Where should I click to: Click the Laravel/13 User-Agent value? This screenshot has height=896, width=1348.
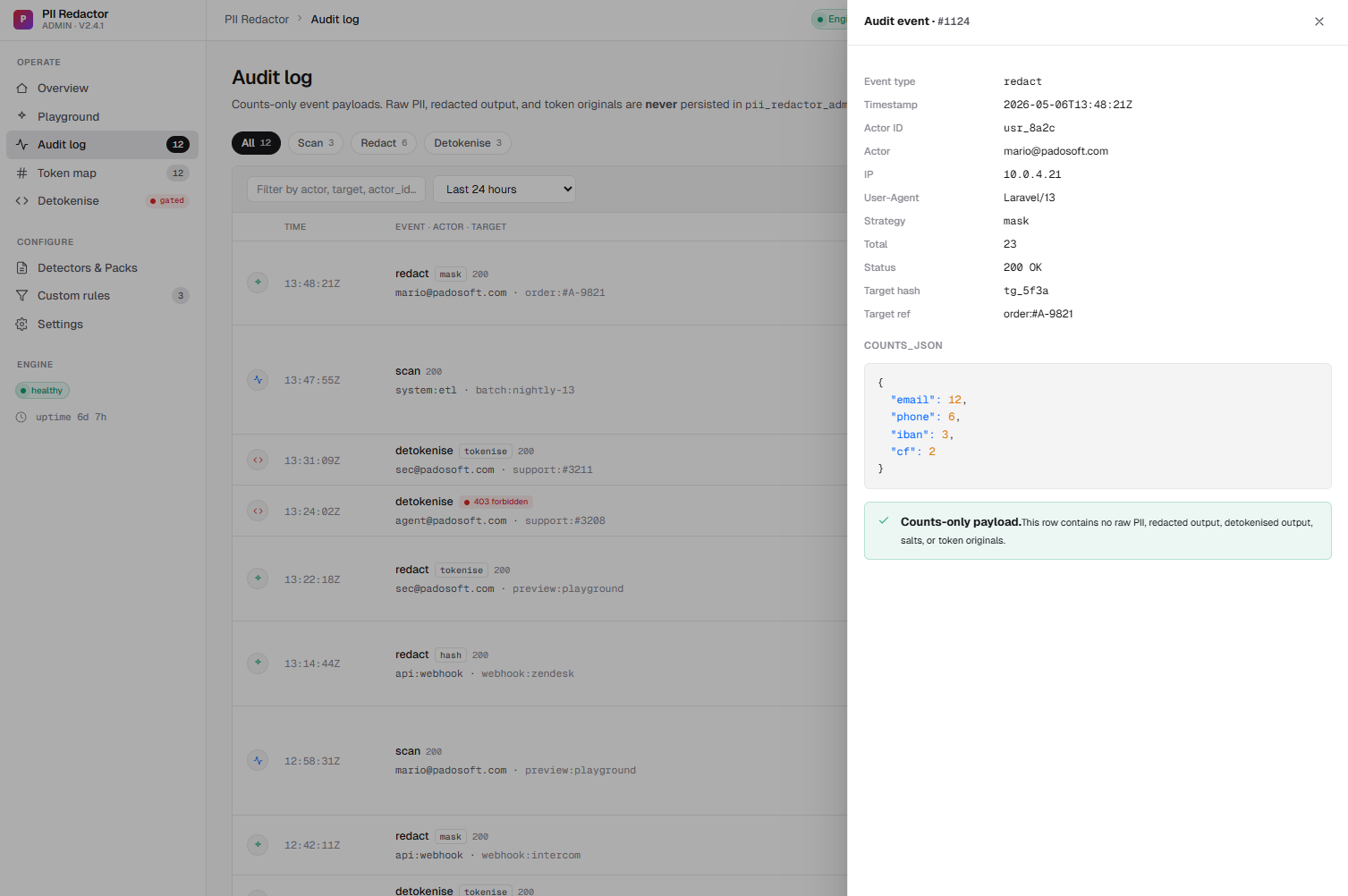(1030, 198)
